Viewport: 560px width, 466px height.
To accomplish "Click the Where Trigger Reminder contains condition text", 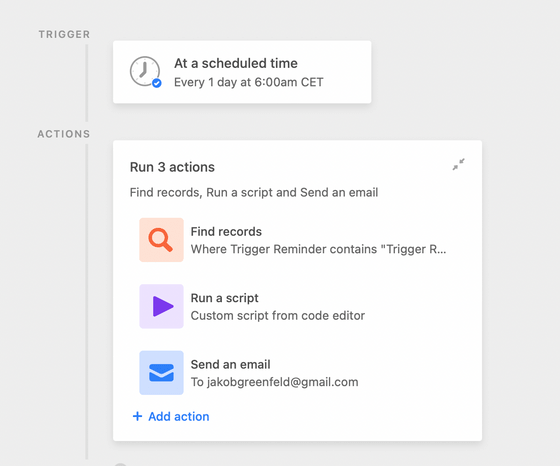I will pos(318,249).
